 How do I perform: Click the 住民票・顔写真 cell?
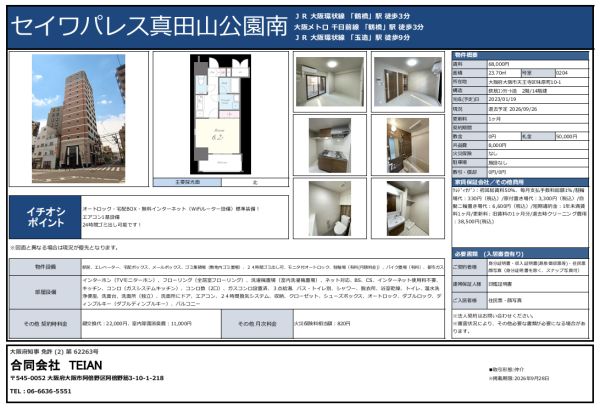538,300
